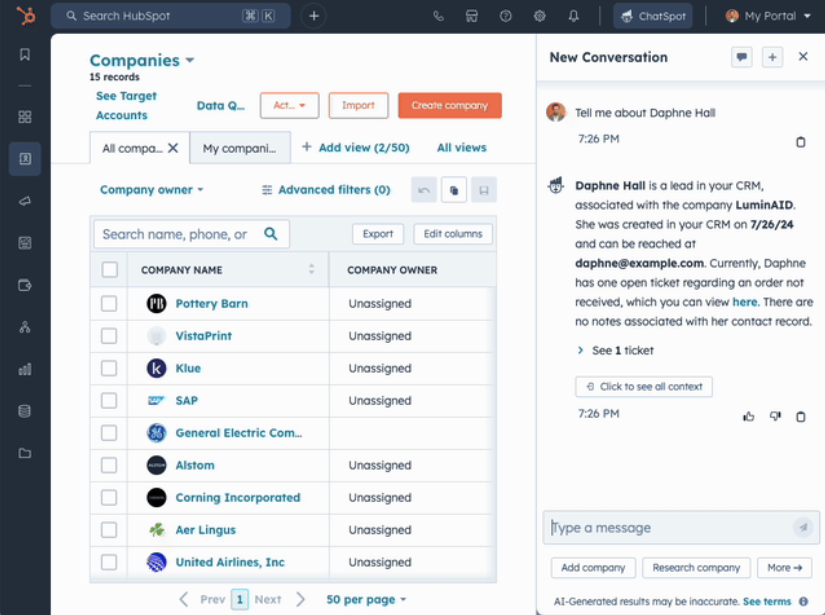Click the search magnifier in companies search
Screen dimensions: 825x615
(x=271, y=234)
